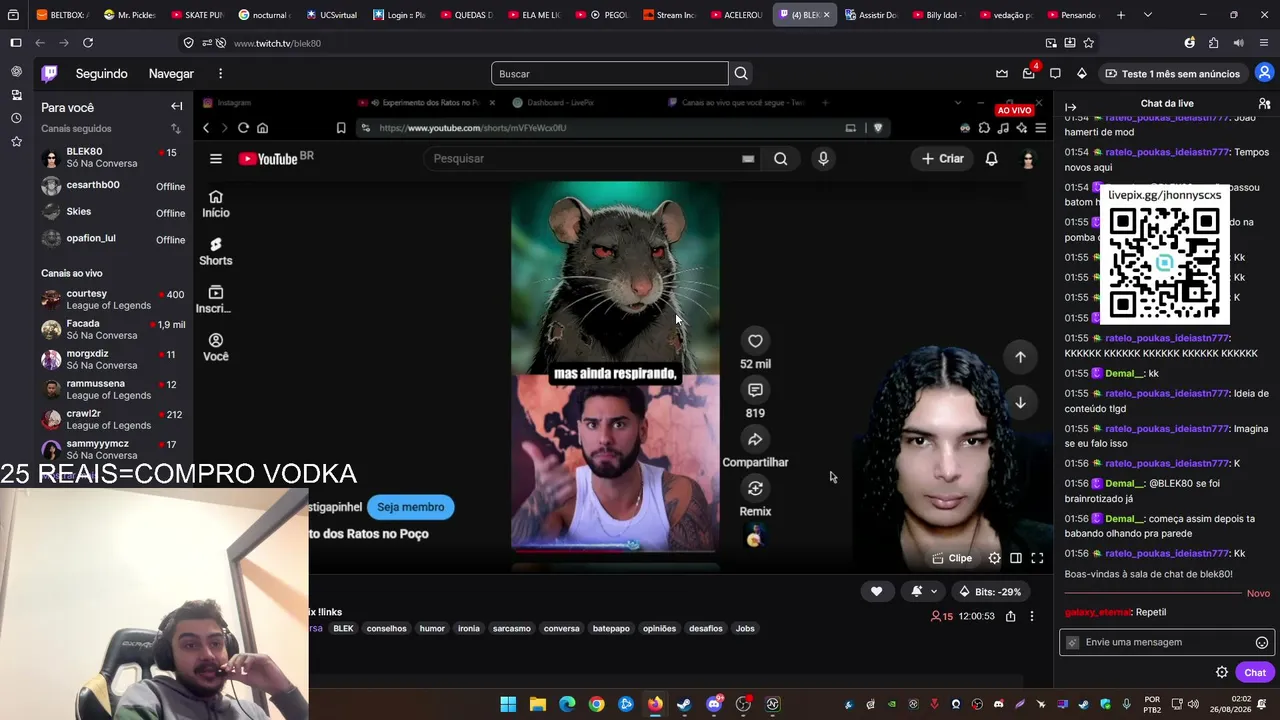Click the Twitch search magnifier button
Image resolution: width=1280 pixels, height=720 pixels.
click(741, 73)
